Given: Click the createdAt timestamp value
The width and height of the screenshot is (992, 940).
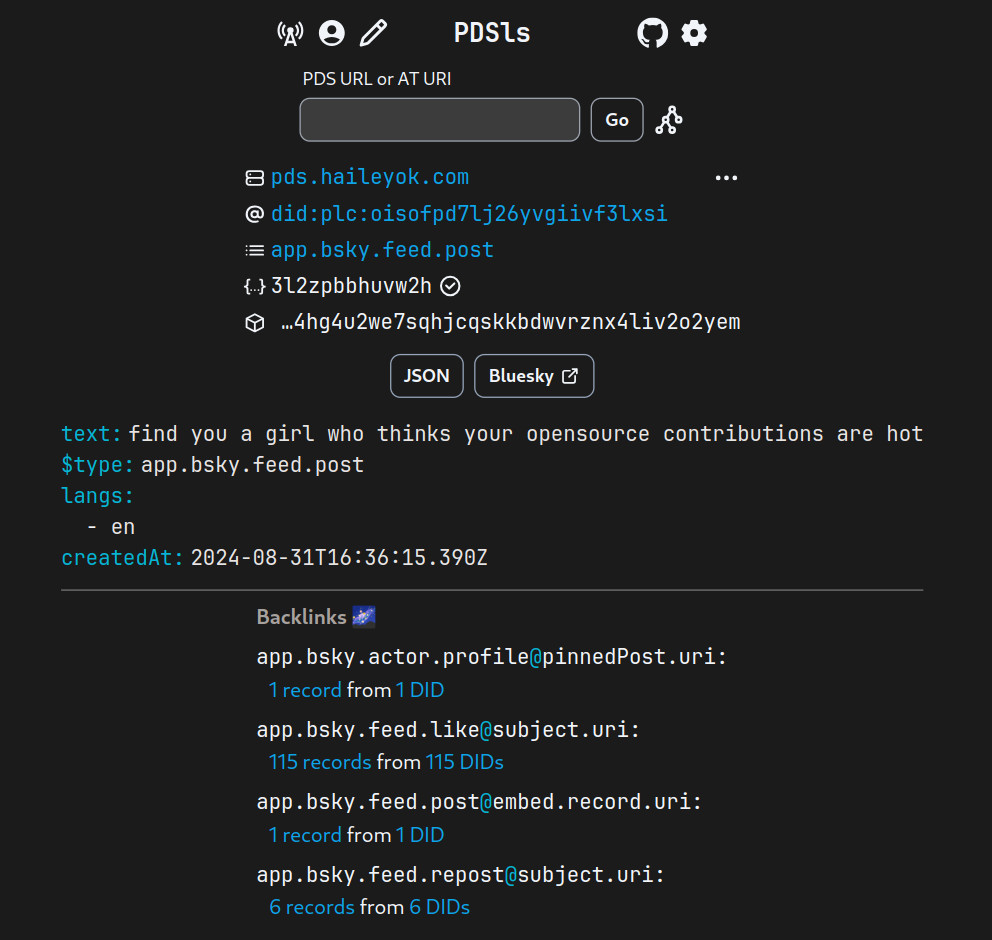Looking at the screenshot, I should pyautogui.click(x=339, y=558).
